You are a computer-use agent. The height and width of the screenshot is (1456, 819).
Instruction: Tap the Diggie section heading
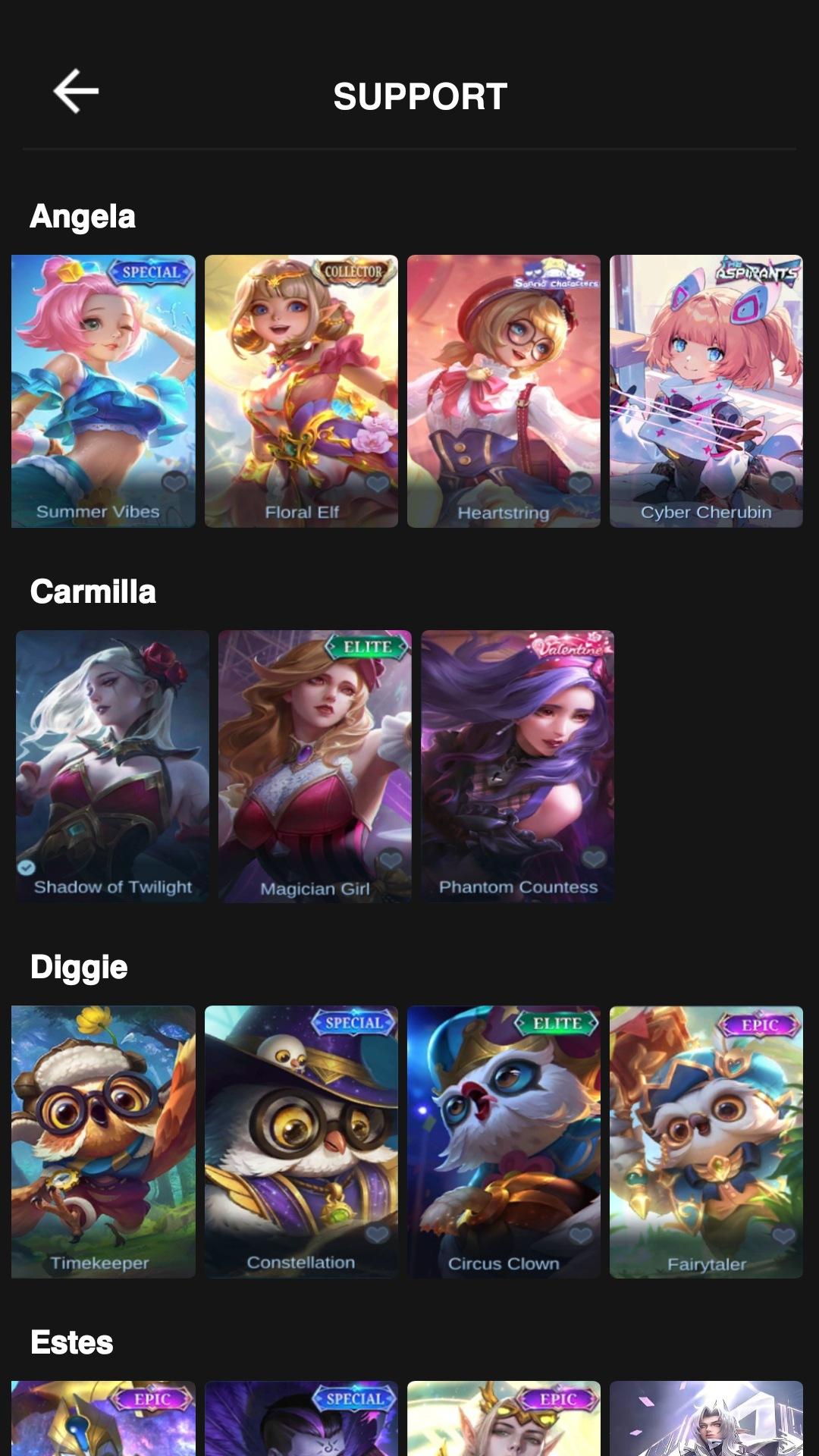(79, 968)
